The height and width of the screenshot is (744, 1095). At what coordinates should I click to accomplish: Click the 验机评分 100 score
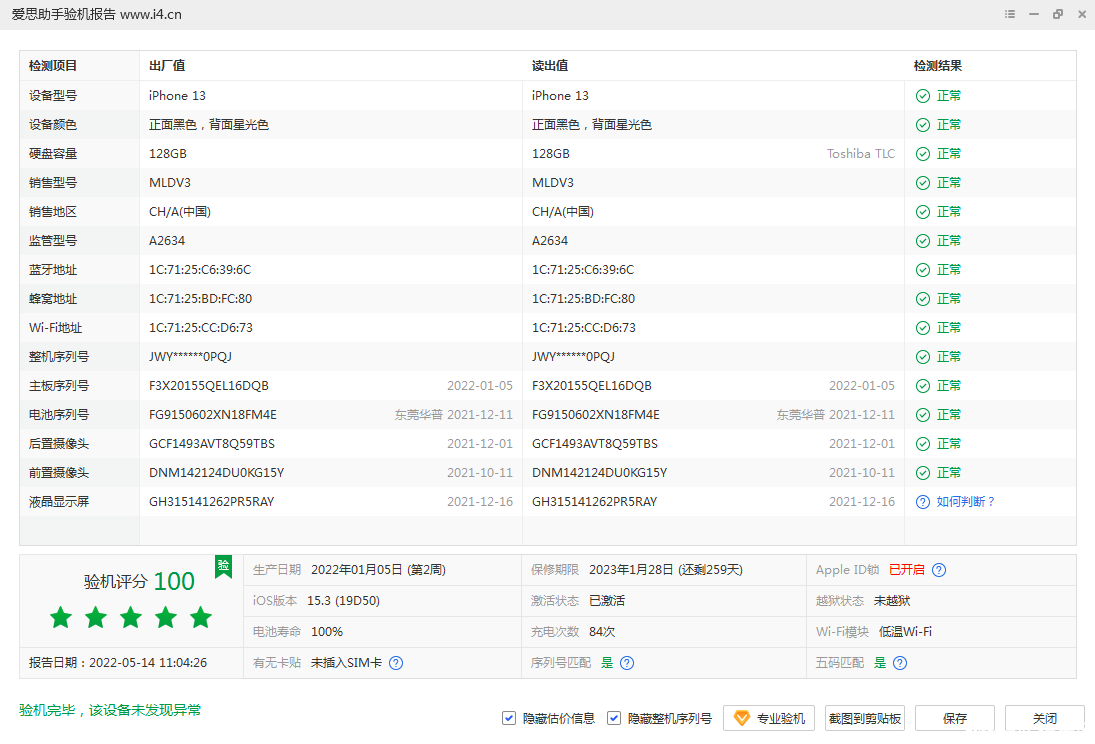(139, 581)
